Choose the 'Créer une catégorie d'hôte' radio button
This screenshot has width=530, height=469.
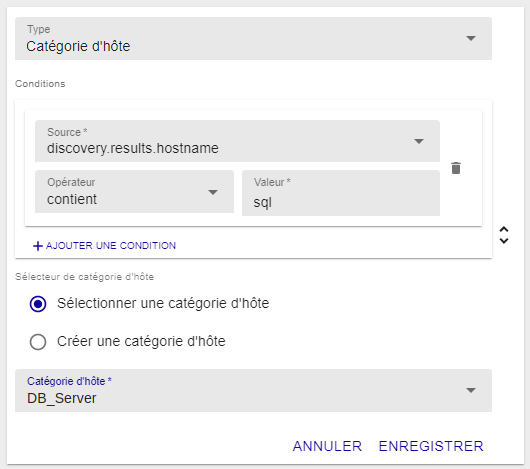[x=38, y=342]
